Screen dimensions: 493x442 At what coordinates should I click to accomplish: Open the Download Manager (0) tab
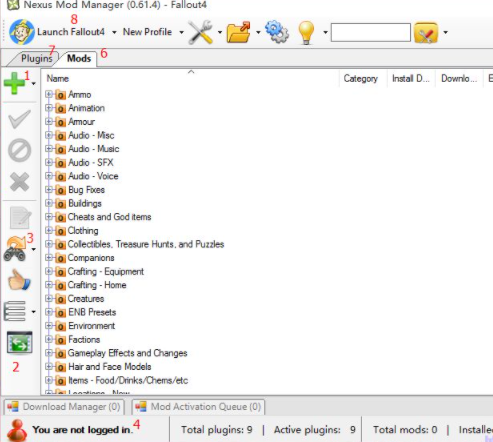click(64, 407)
